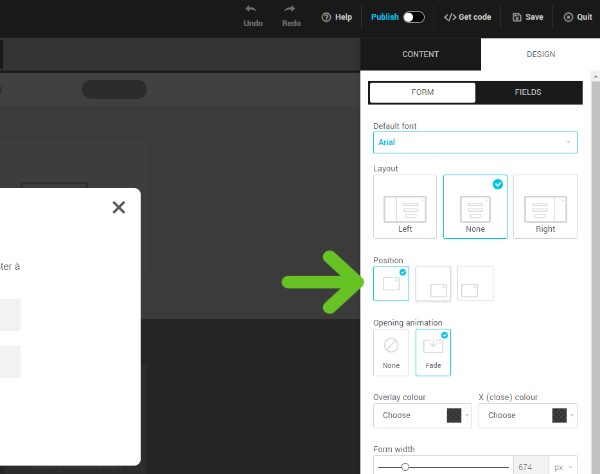
Task: Close the popup form preview with X
Action: click(x=119, y=207)
